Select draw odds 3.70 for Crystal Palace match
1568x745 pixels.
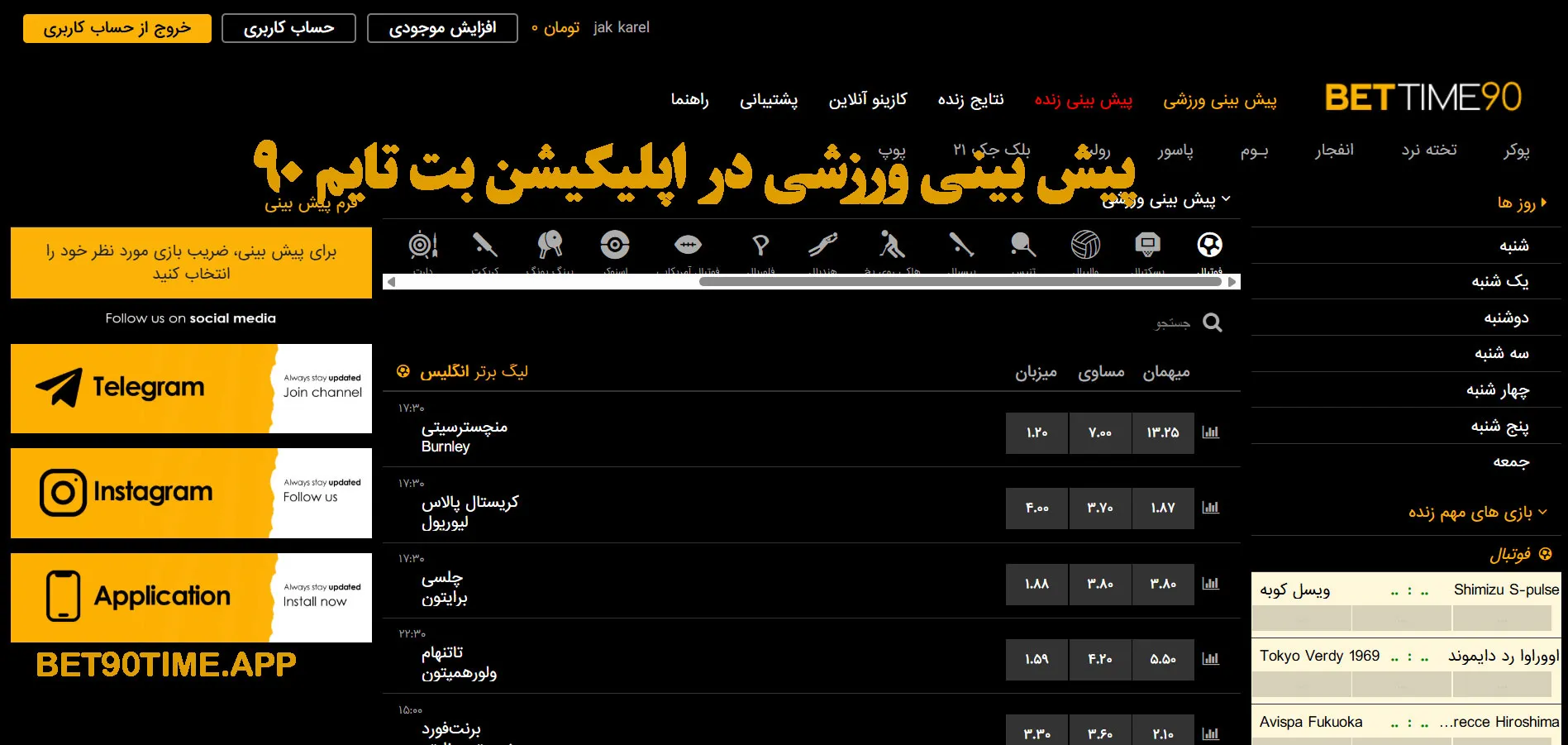pyautogui.click(x=1099, y=509)
